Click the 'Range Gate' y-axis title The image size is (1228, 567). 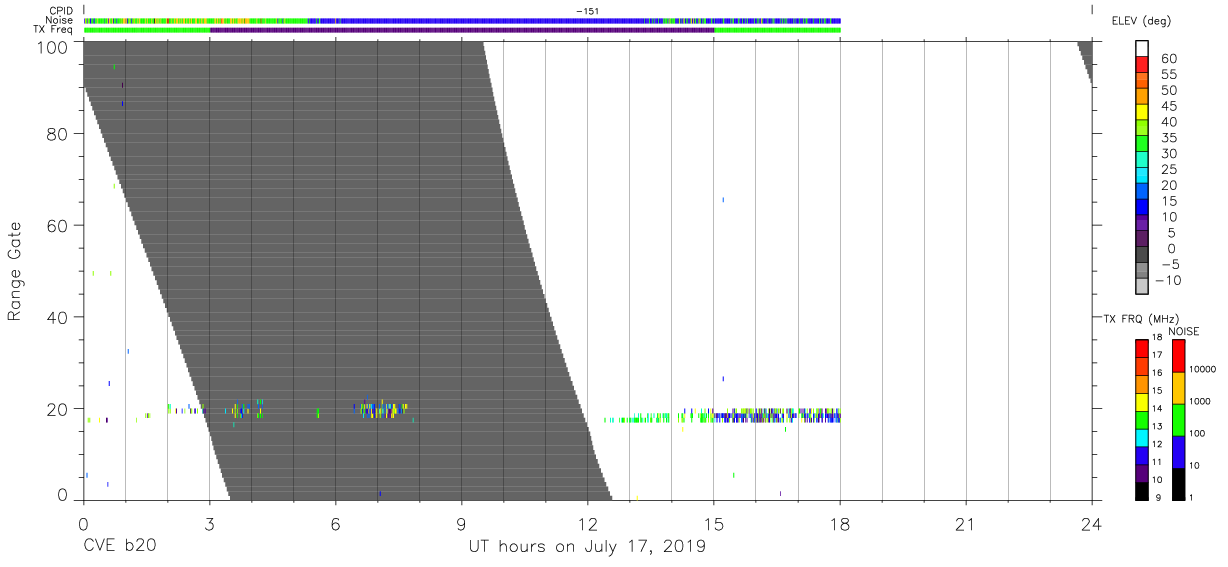coord(15,271)
